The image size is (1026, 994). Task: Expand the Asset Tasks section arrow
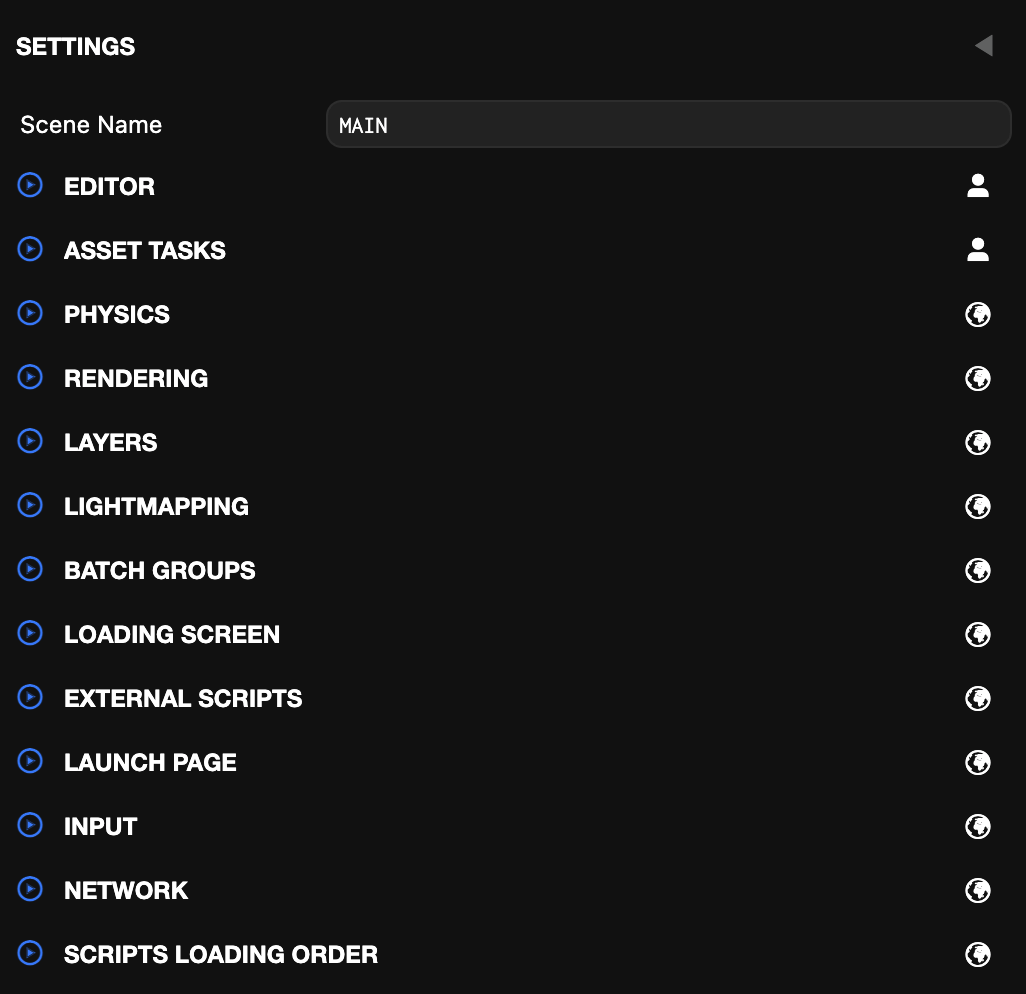click(31, 249)
